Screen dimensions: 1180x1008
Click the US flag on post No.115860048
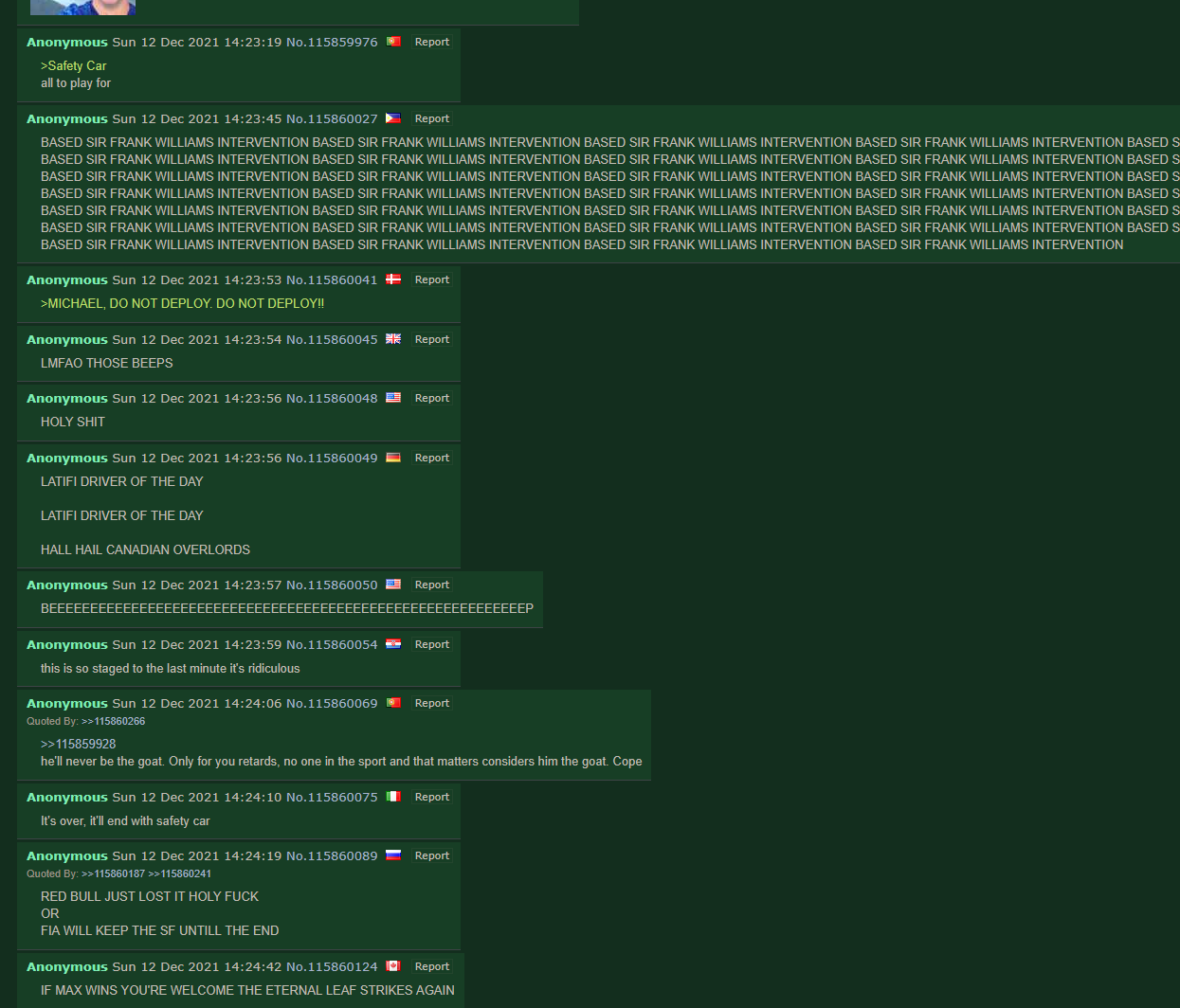click(393, 398)
